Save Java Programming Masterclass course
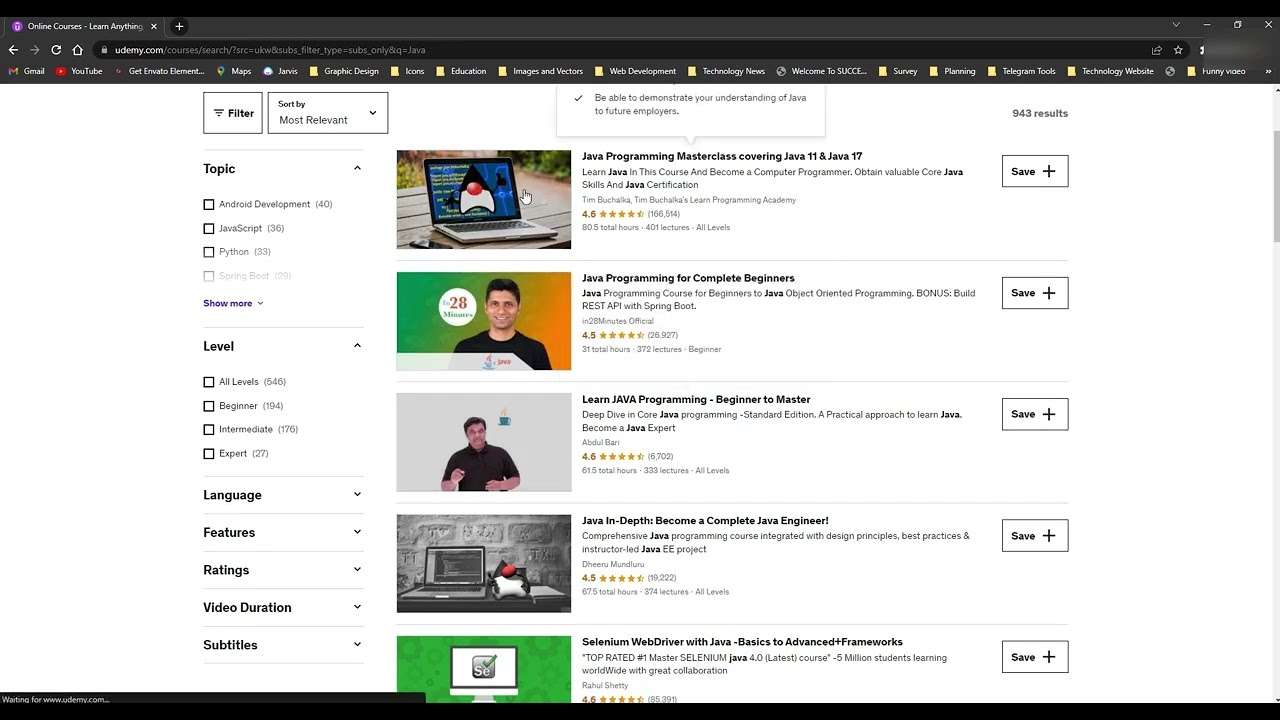1280x720 pixels. coord(1035,171)
